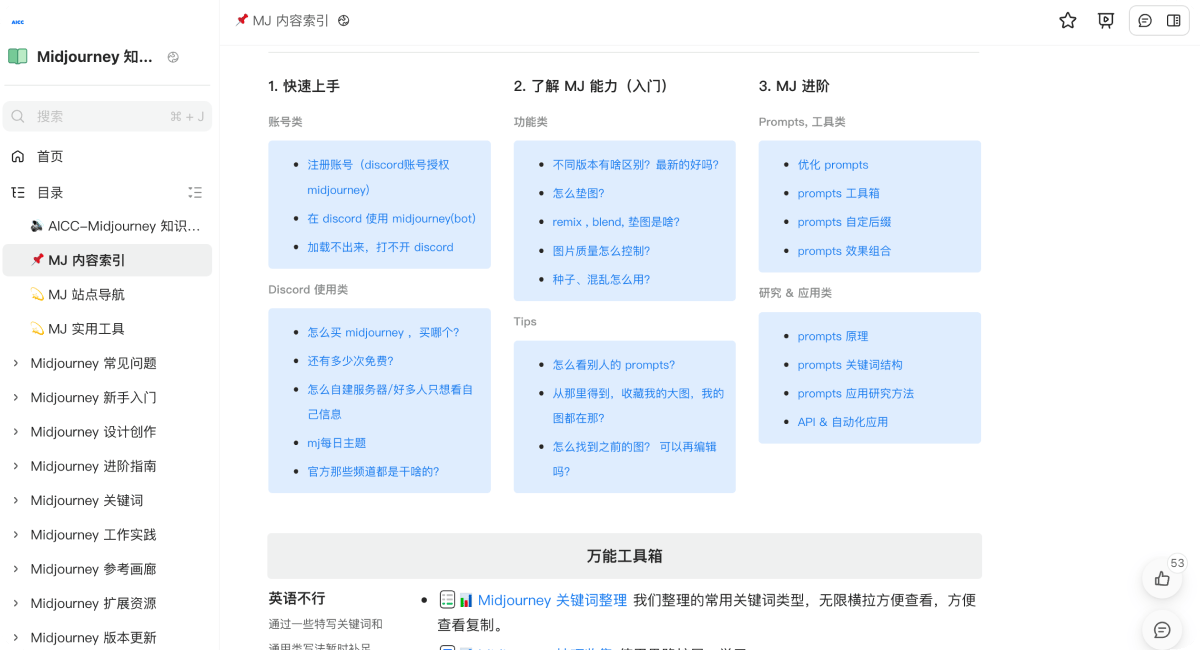Click the Midjourney 知... knowledge base title

point(95,57)
